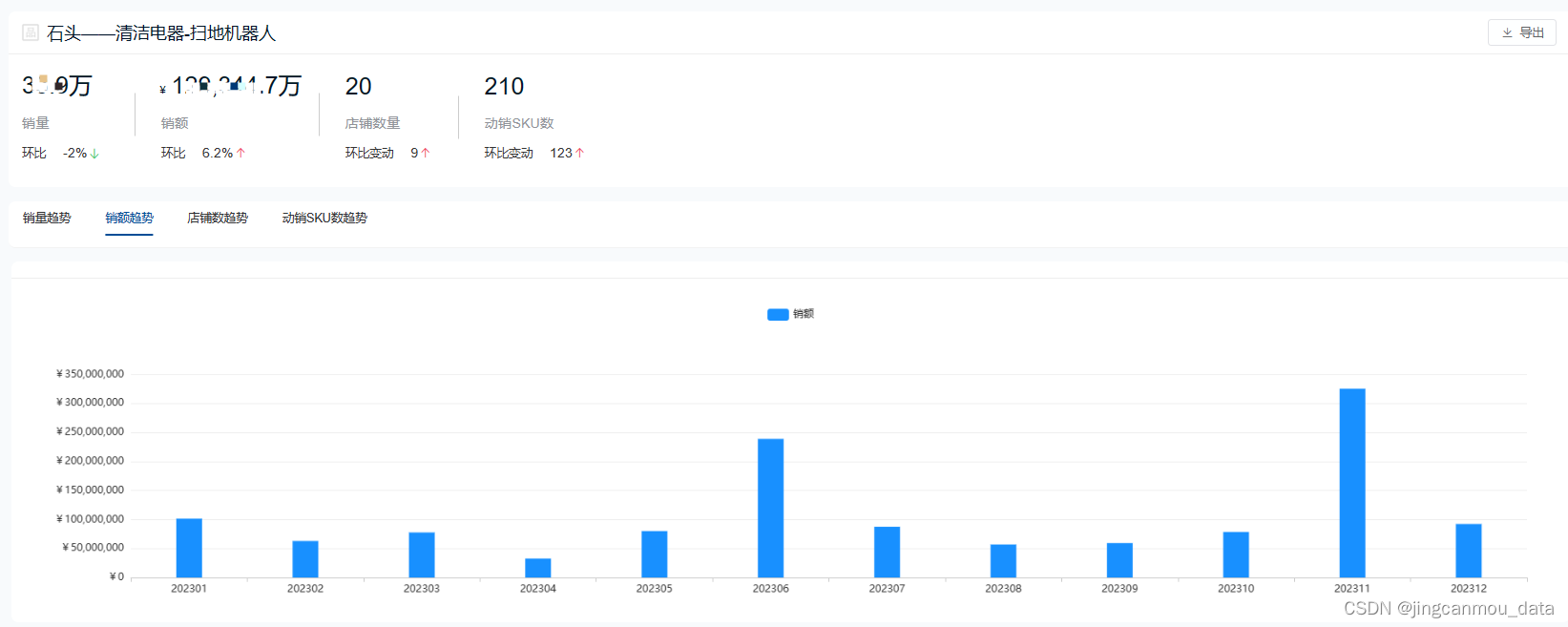Click the 店铺数量 metric label

(x=373, y=123)
